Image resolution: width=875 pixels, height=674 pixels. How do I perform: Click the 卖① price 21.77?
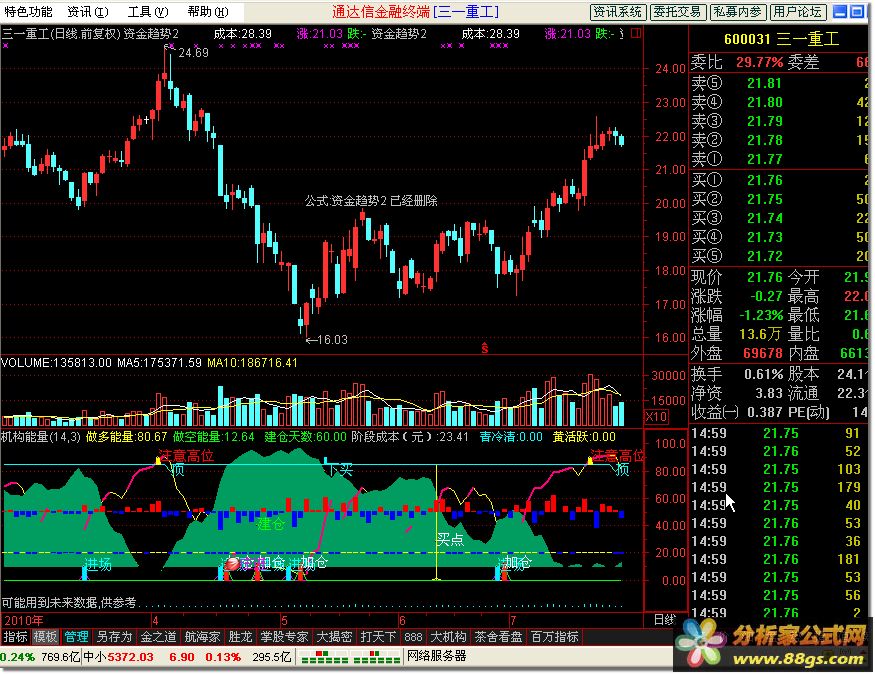765,159
